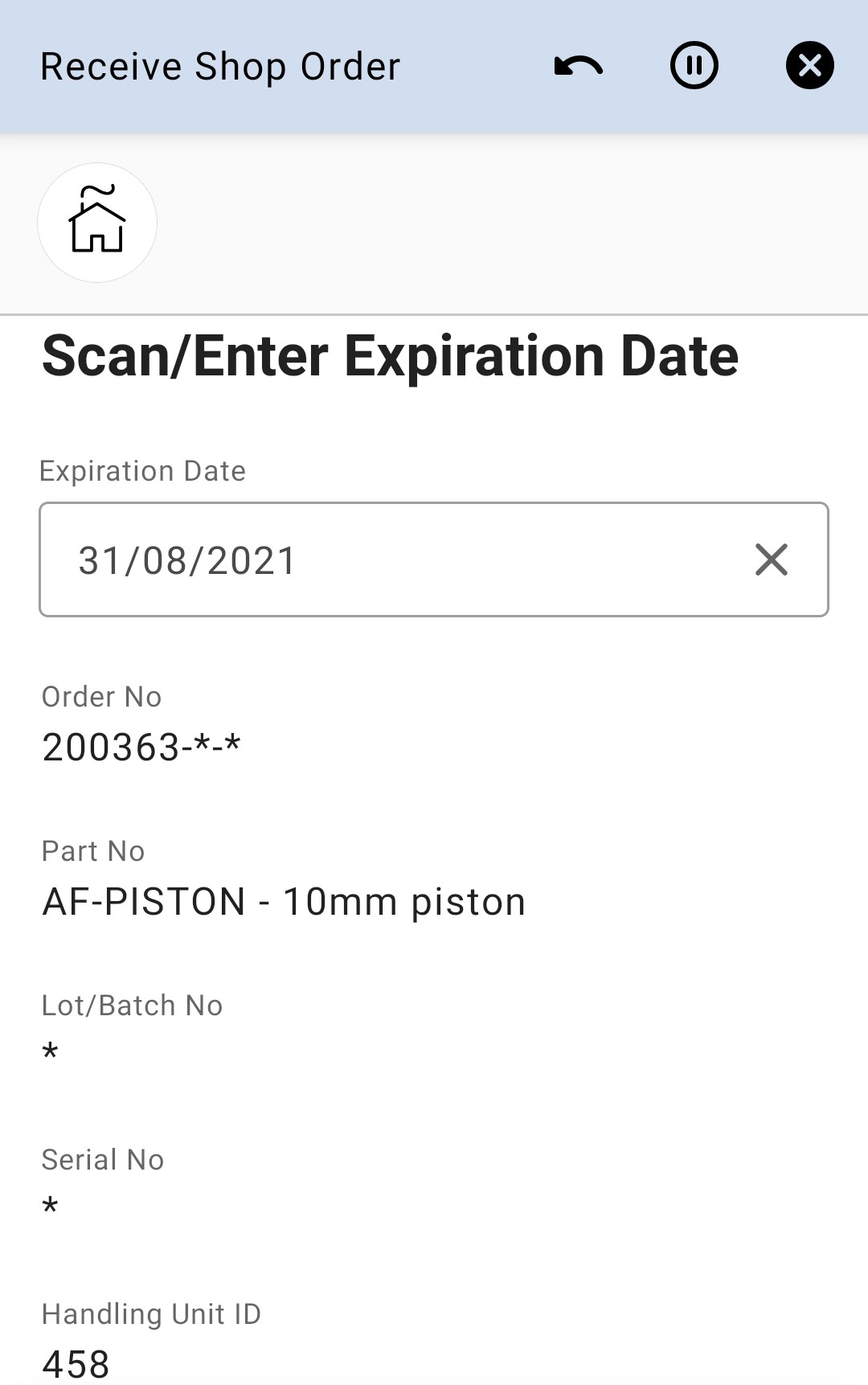Open the home warehouse icon
Screen dimensions: 868x1385
pos(97,223)
